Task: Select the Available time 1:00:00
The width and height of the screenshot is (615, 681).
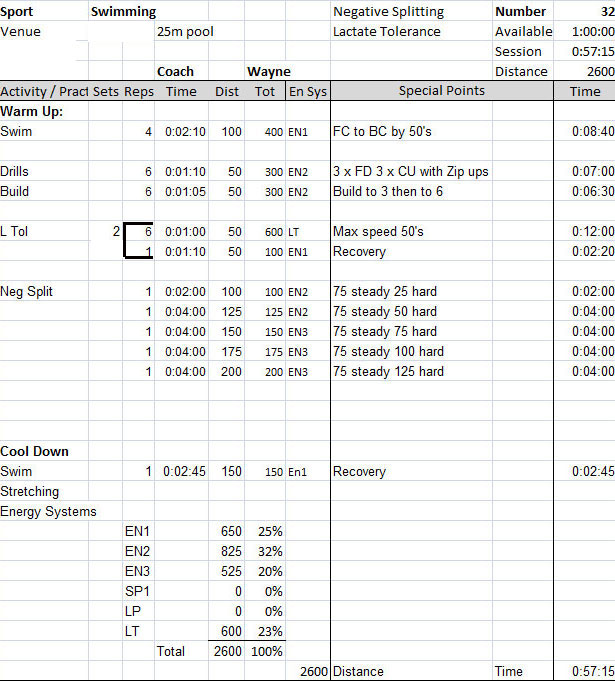Action: 593,32
